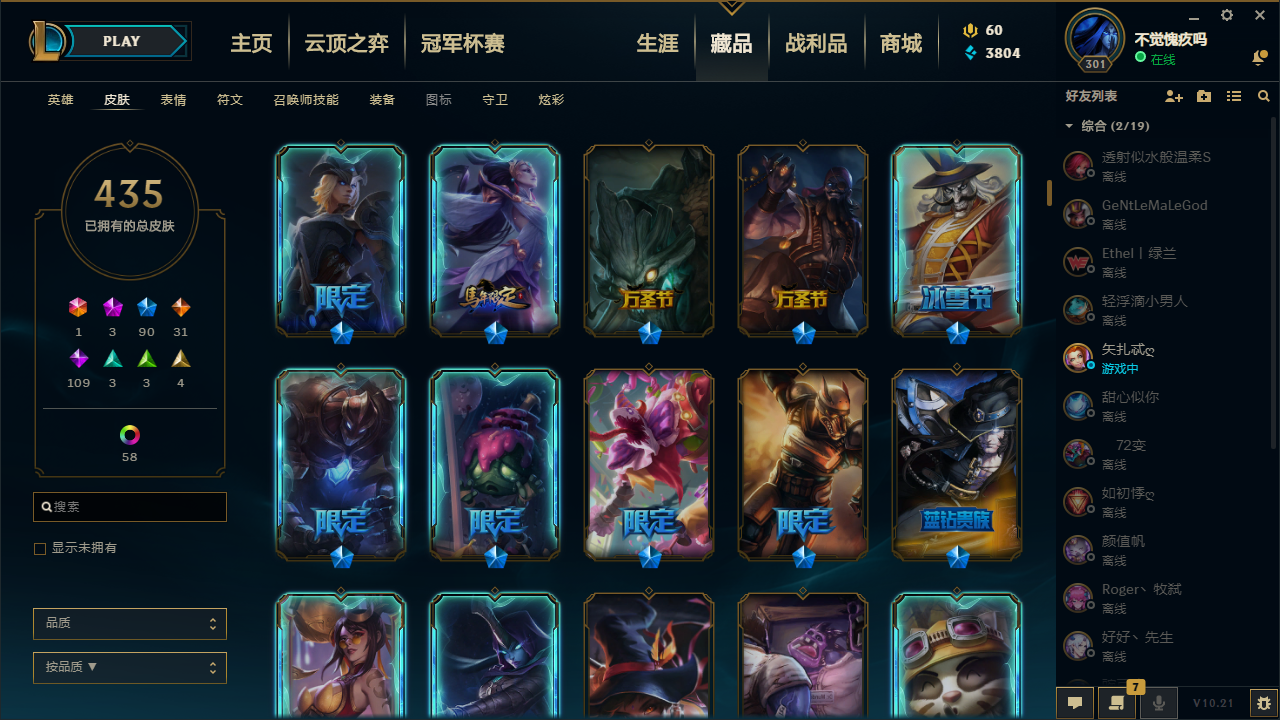Screen dimensions: 1280x720
Task: Open the notification bell icon
Action: tap(1259, 58)
